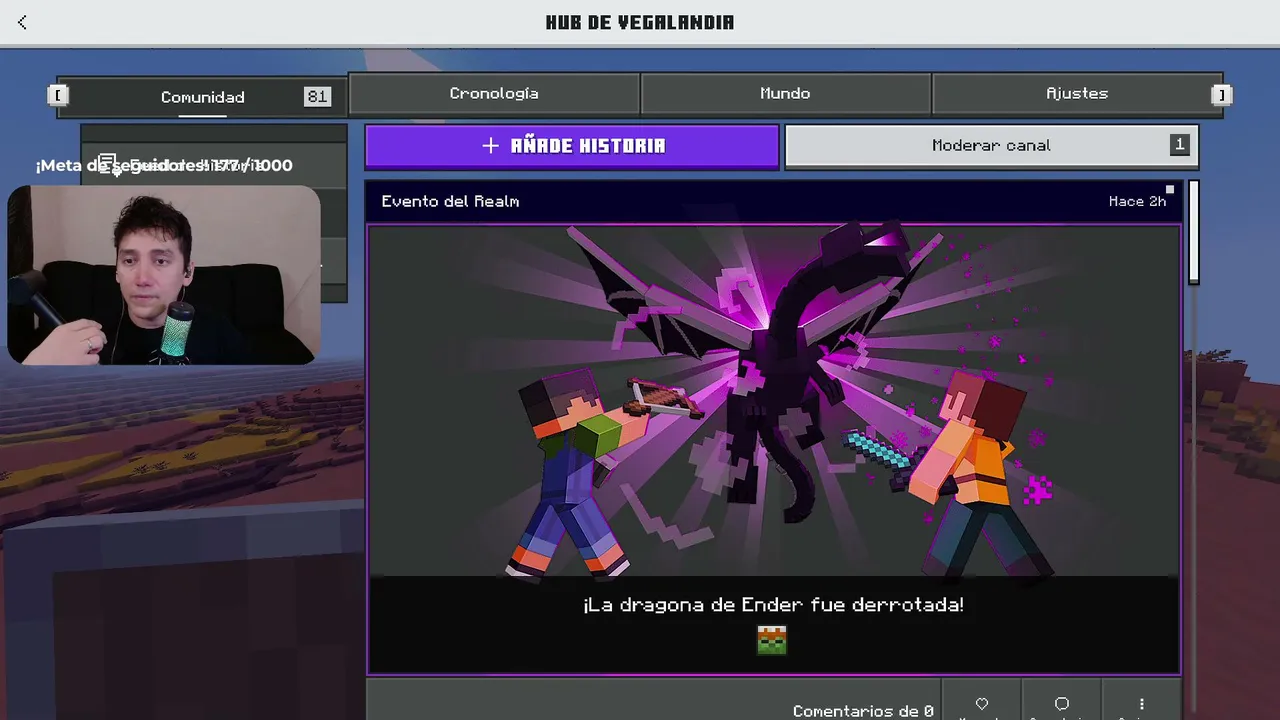
Task: Click the left bracket tab navigation icon
Action: 58,95
